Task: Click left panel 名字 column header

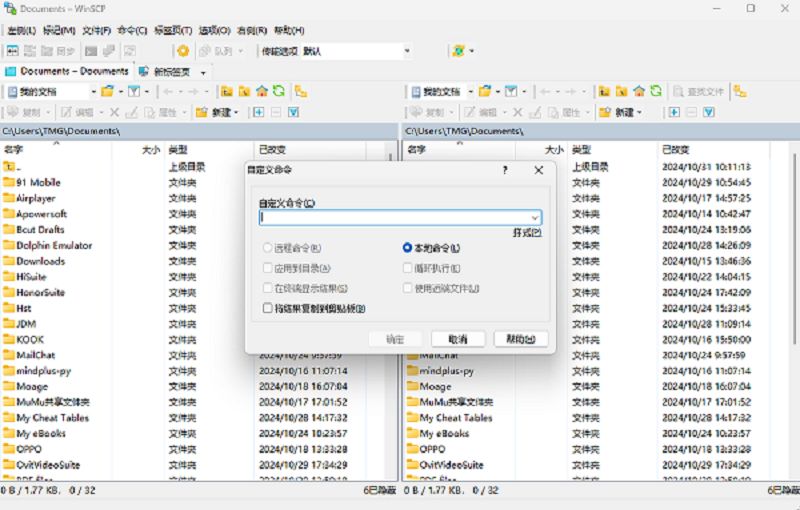Action: [x=56, y=149]
